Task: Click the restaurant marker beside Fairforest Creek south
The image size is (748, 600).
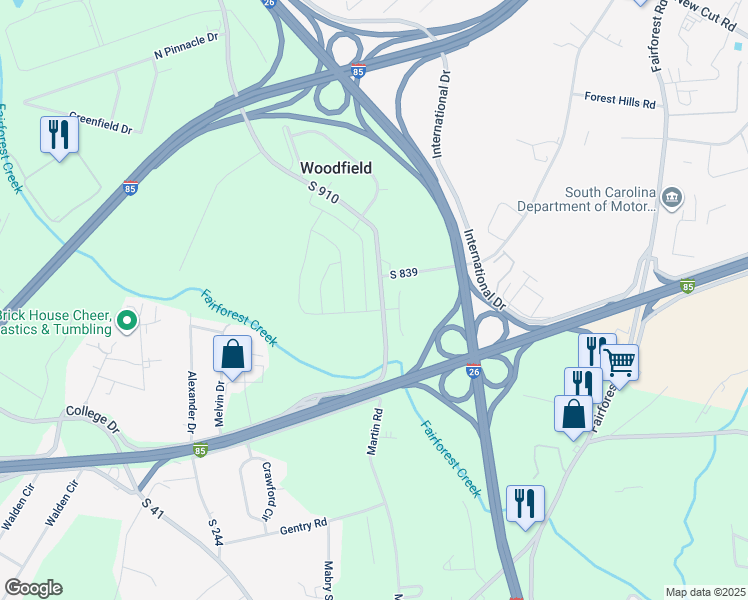Action: pyautogui.click(x=525, y=507)
